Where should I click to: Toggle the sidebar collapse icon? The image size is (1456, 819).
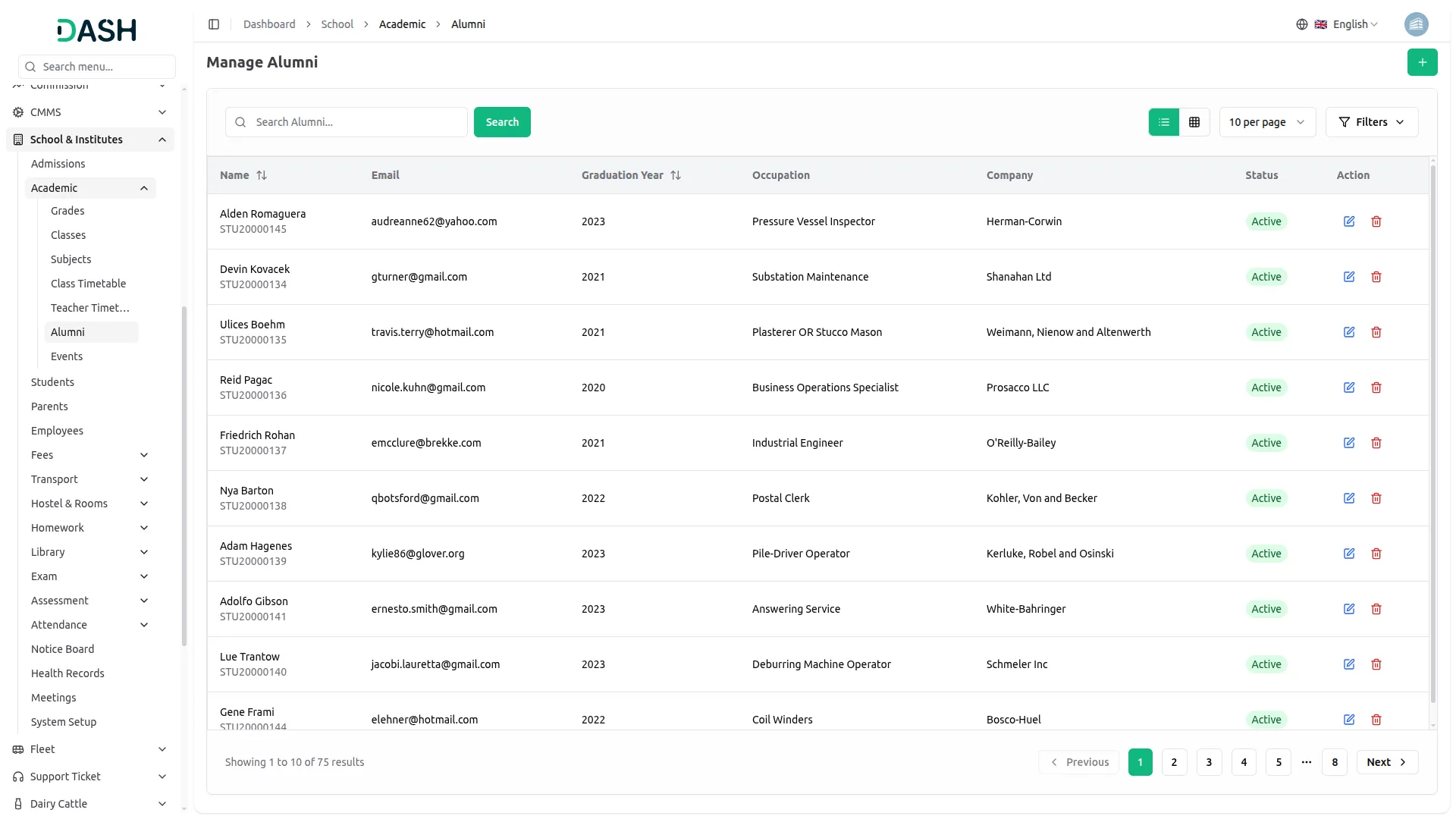(214, 24)
